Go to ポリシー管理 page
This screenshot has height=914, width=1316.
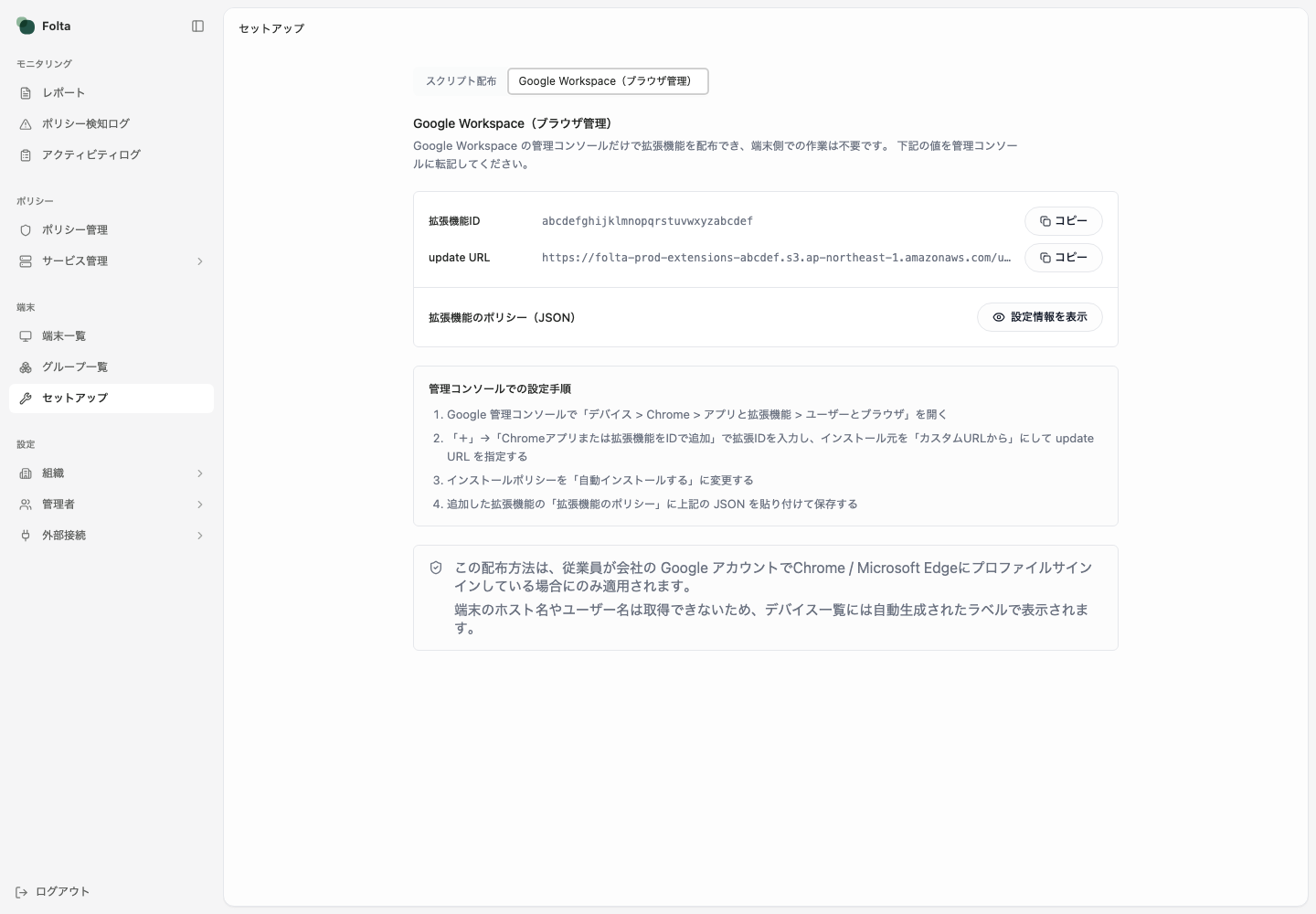coord(111,230)
